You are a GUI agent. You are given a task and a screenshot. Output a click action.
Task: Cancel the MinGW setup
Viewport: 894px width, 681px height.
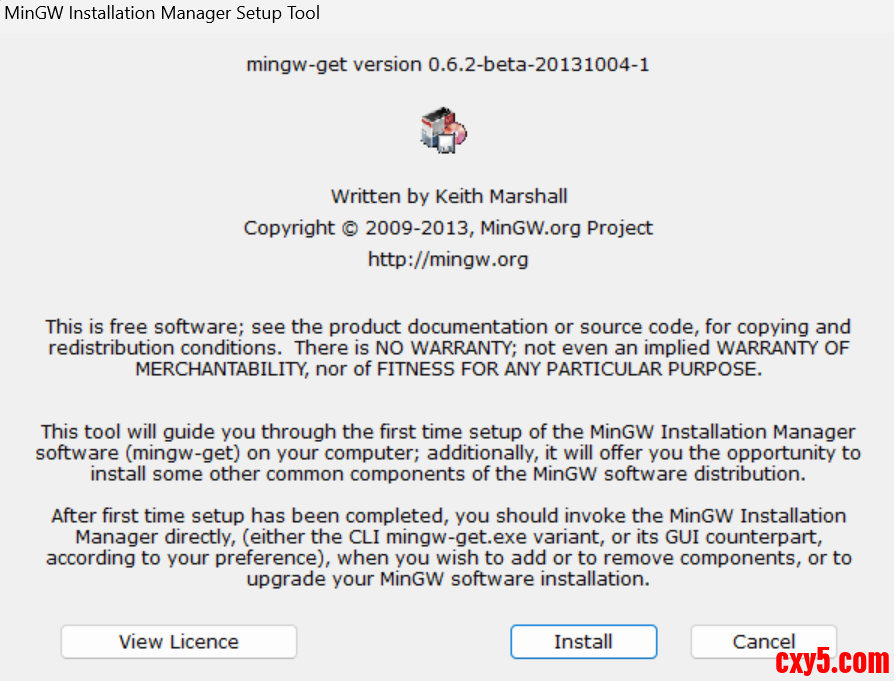763,641
